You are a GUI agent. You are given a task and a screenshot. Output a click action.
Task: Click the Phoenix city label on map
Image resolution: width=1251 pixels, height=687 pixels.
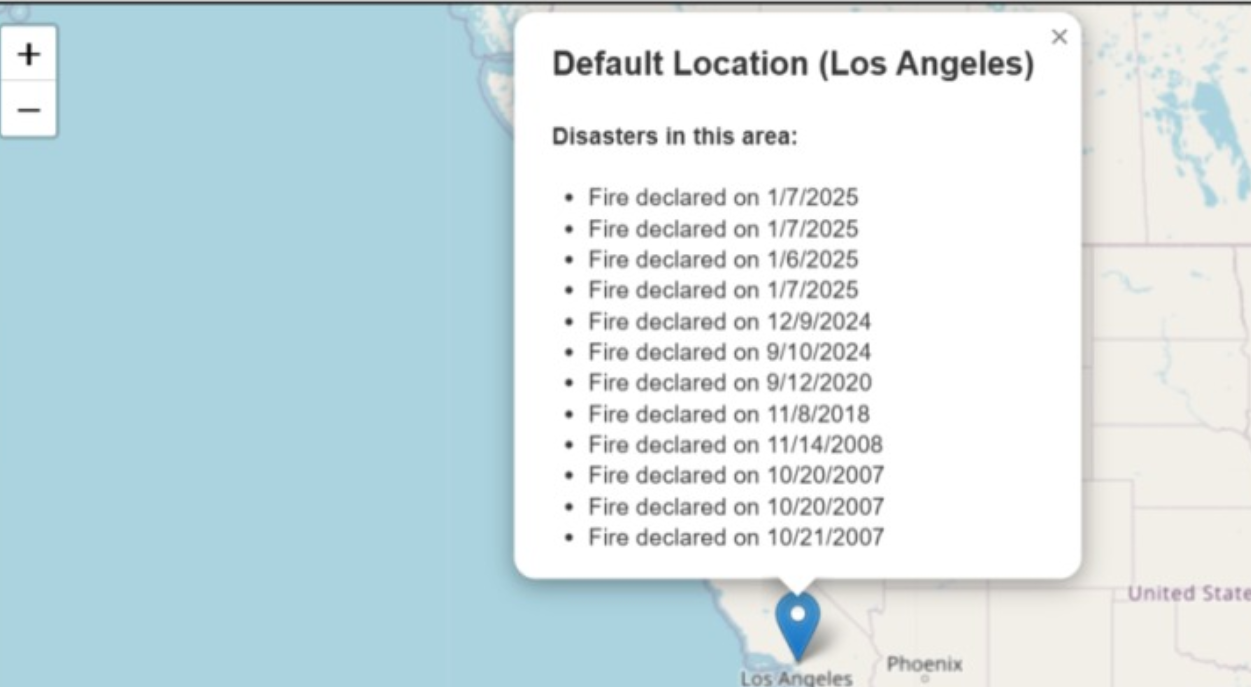pyautogui.click(x=924, y=664)
